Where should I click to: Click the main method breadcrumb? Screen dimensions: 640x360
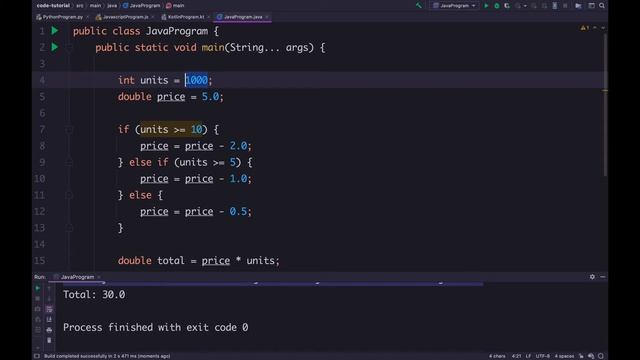(175, 6)
